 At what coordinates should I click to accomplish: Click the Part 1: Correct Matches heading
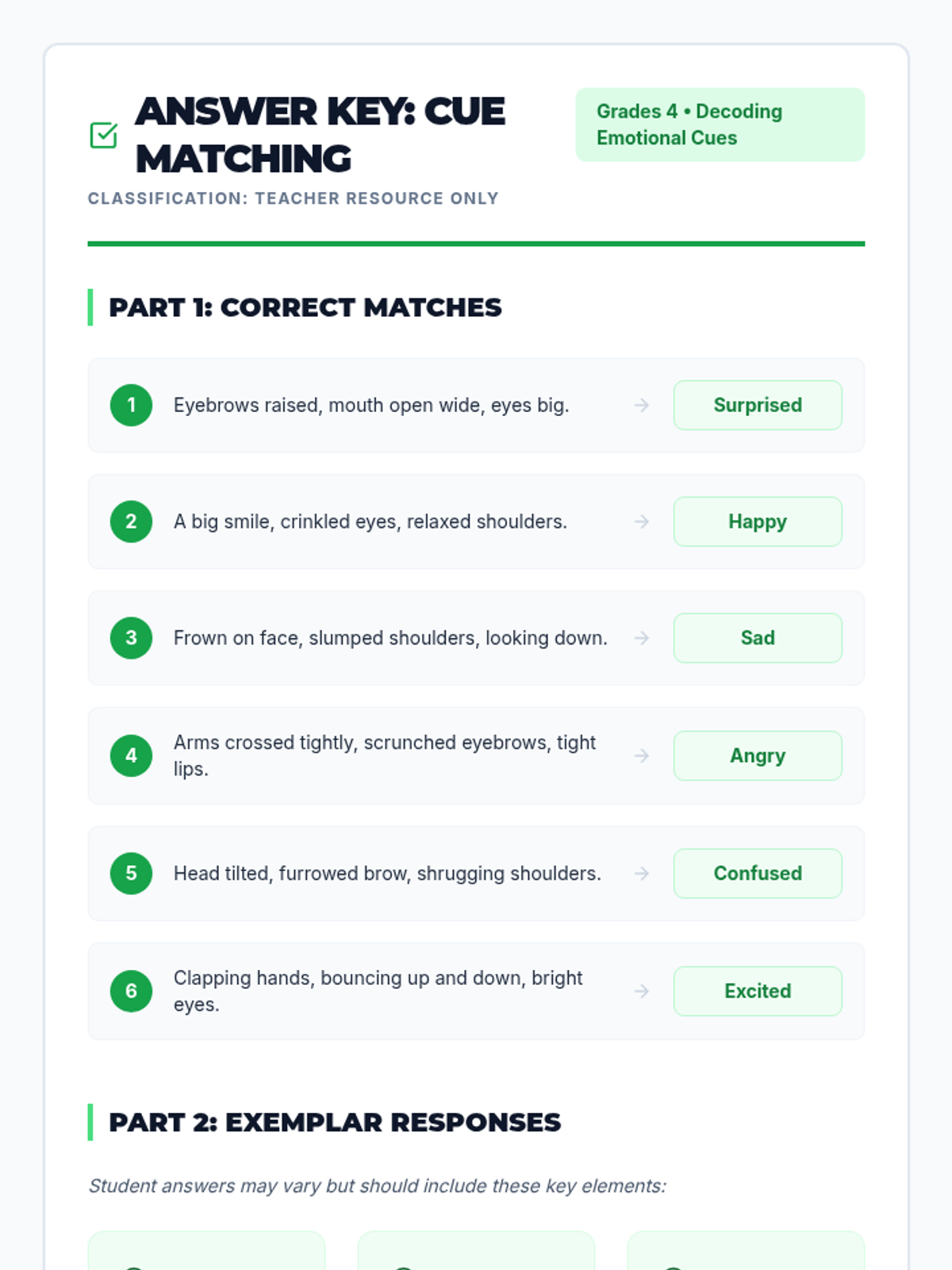(x=305, y=307)
